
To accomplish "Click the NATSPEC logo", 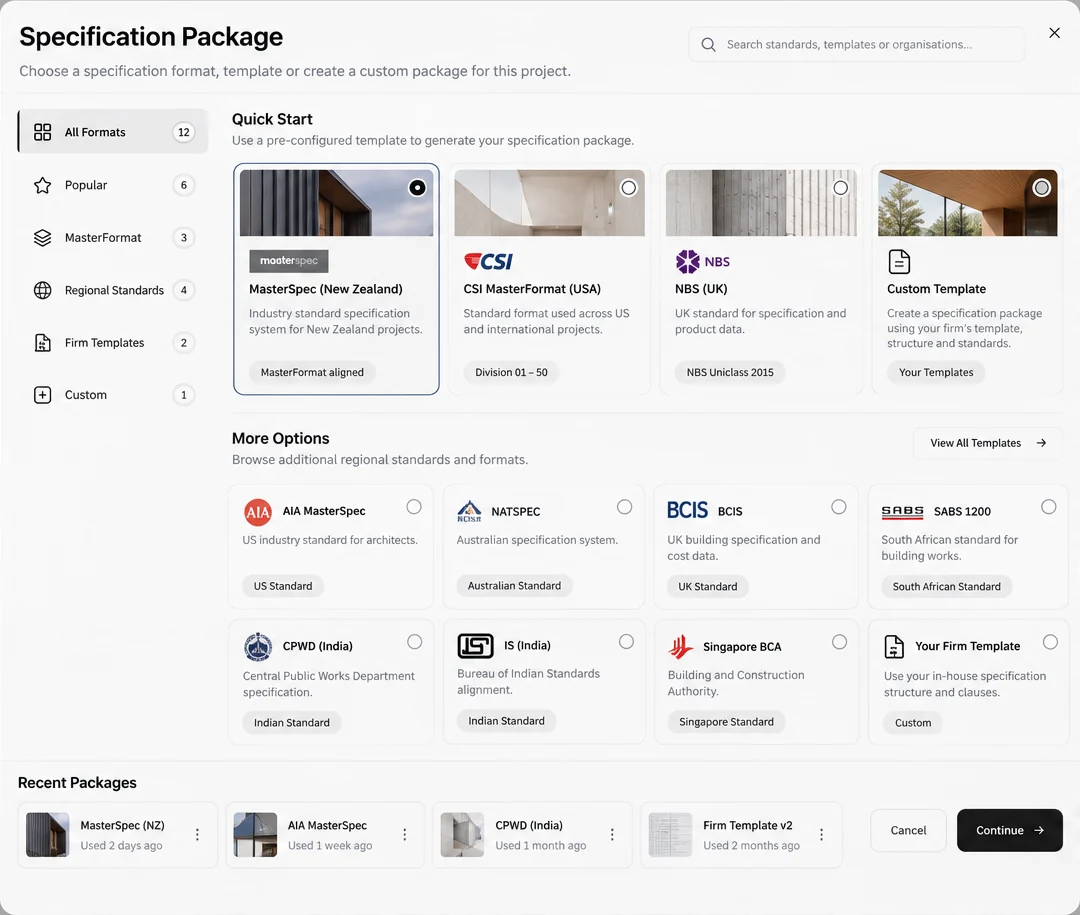I will (469, 511).
